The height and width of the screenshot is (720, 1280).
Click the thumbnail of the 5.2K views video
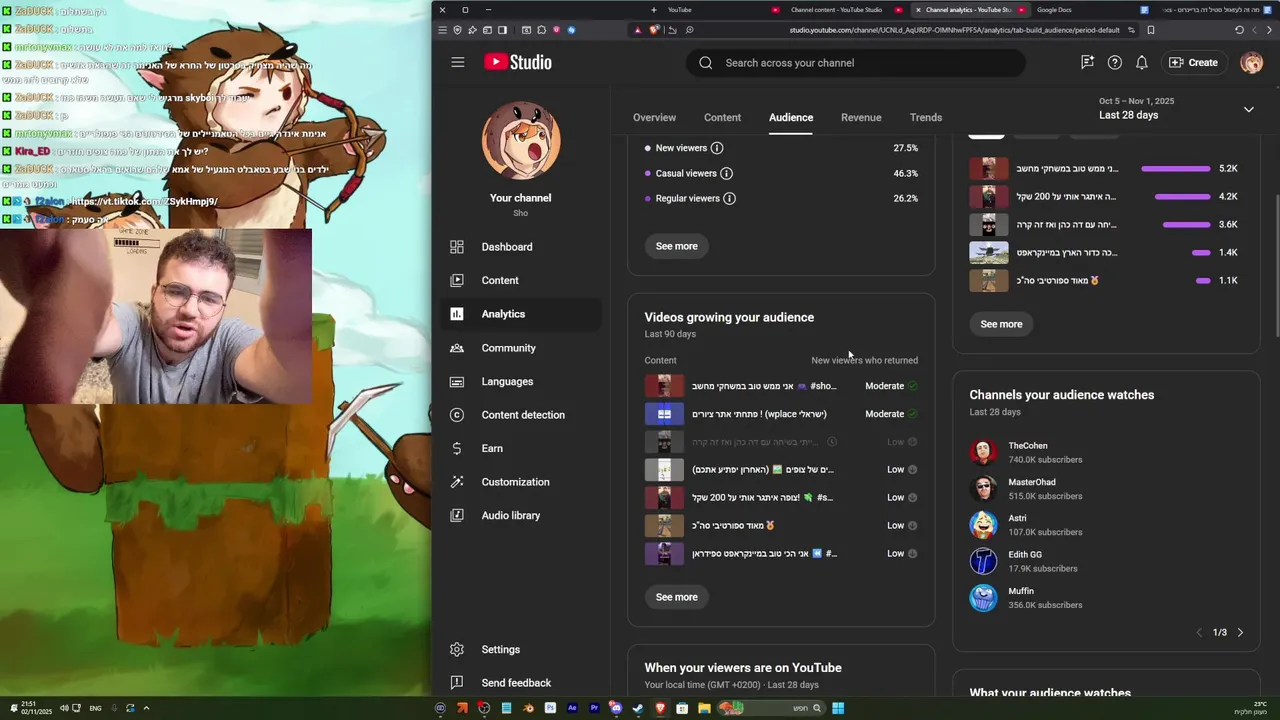click(989, 169)
